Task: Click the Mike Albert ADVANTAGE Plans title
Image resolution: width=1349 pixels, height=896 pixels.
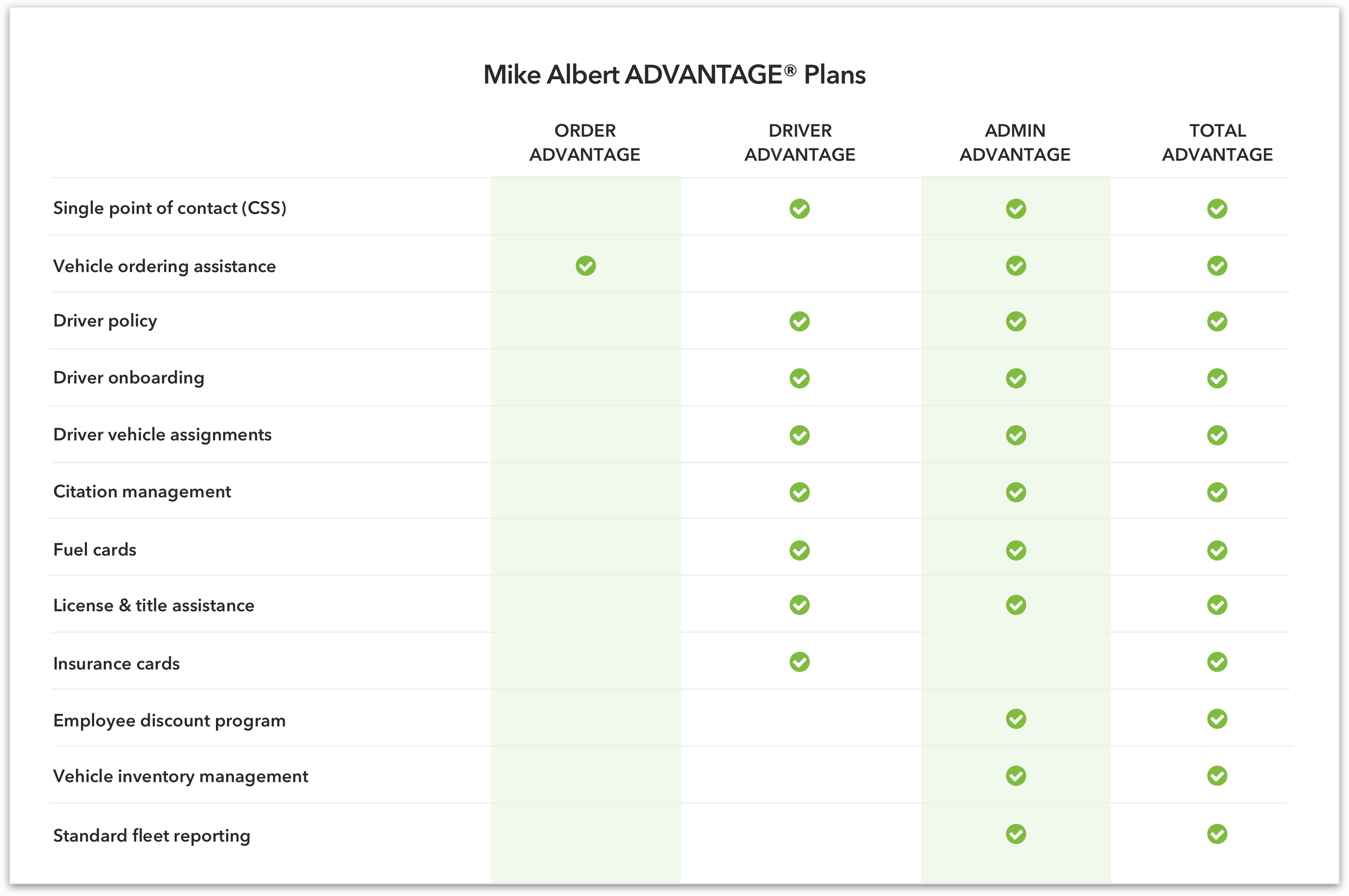Action: tap(674, 75)
